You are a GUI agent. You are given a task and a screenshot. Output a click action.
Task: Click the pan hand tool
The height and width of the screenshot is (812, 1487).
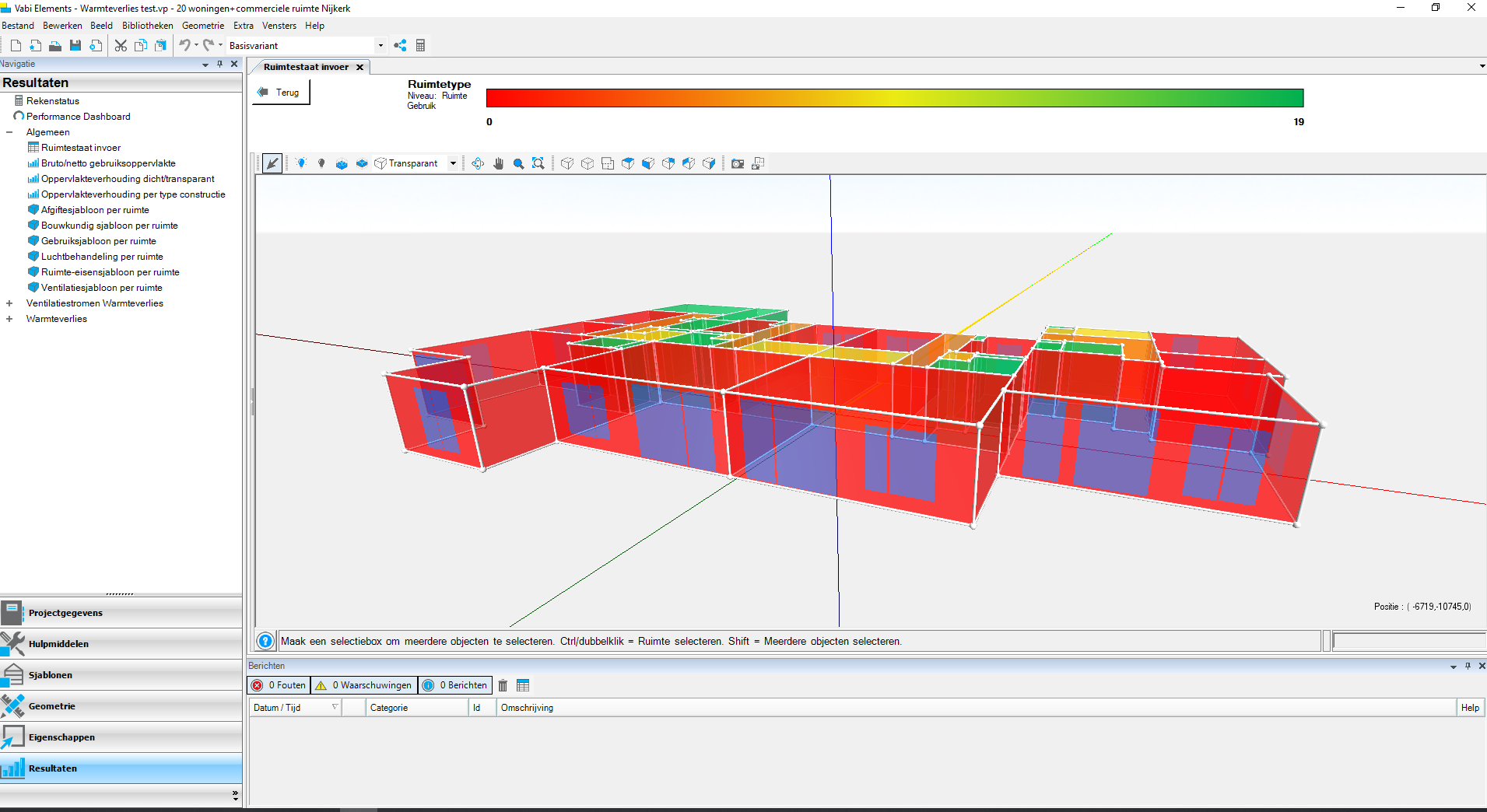click(498, 163)
